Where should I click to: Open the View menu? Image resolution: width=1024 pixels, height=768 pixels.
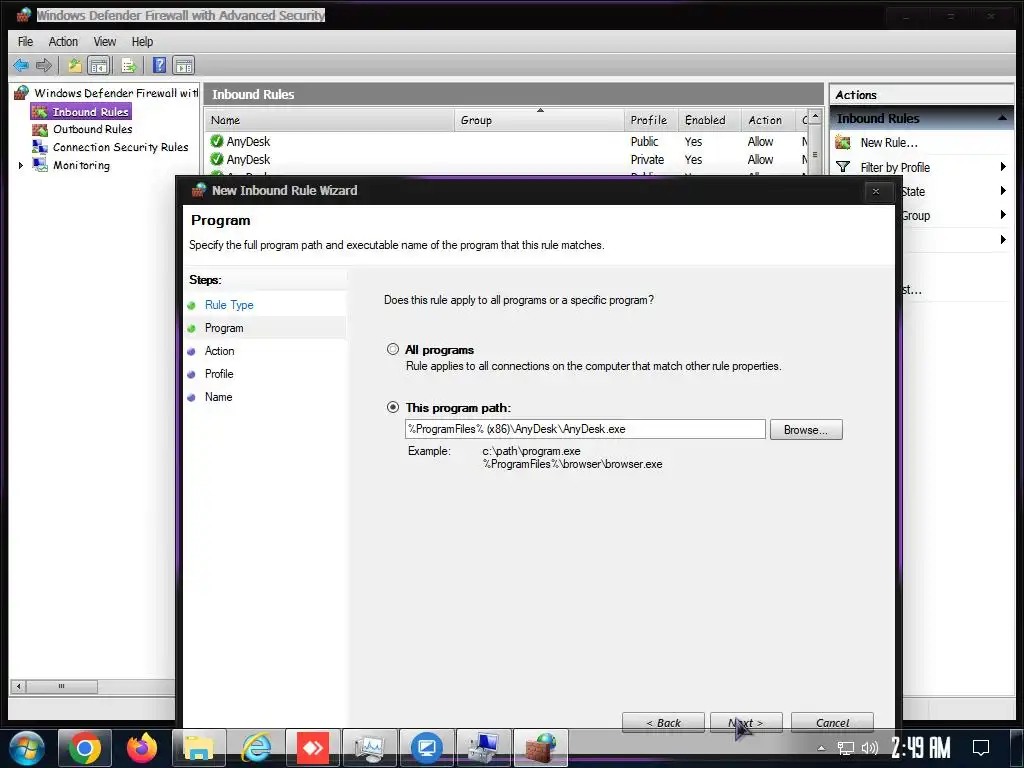click(104, 42)
